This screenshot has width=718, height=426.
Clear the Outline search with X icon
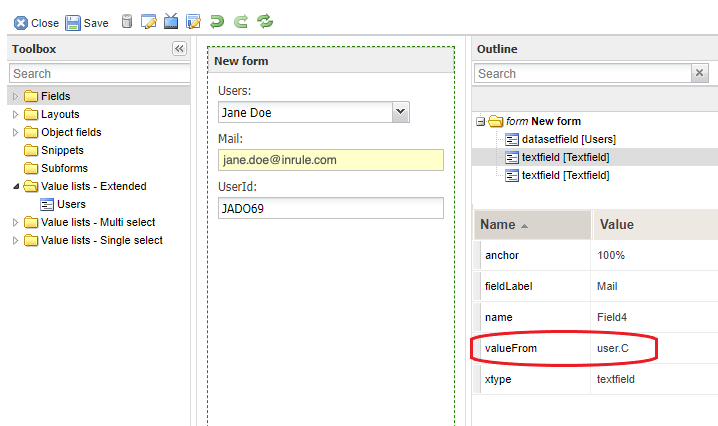click(x=699, y=73)
